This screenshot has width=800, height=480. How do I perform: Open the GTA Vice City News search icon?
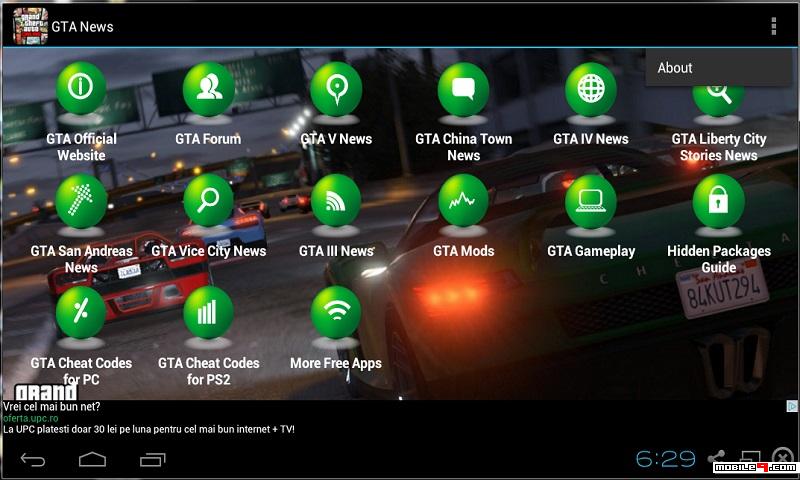[208, 200]
